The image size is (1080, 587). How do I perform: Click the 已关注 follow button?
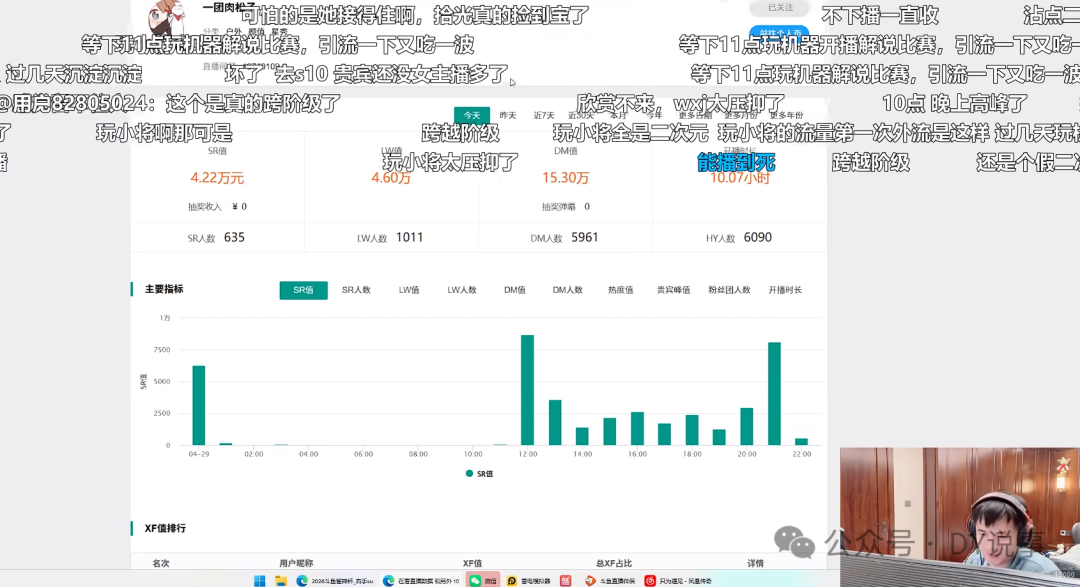tap(780, 8)
